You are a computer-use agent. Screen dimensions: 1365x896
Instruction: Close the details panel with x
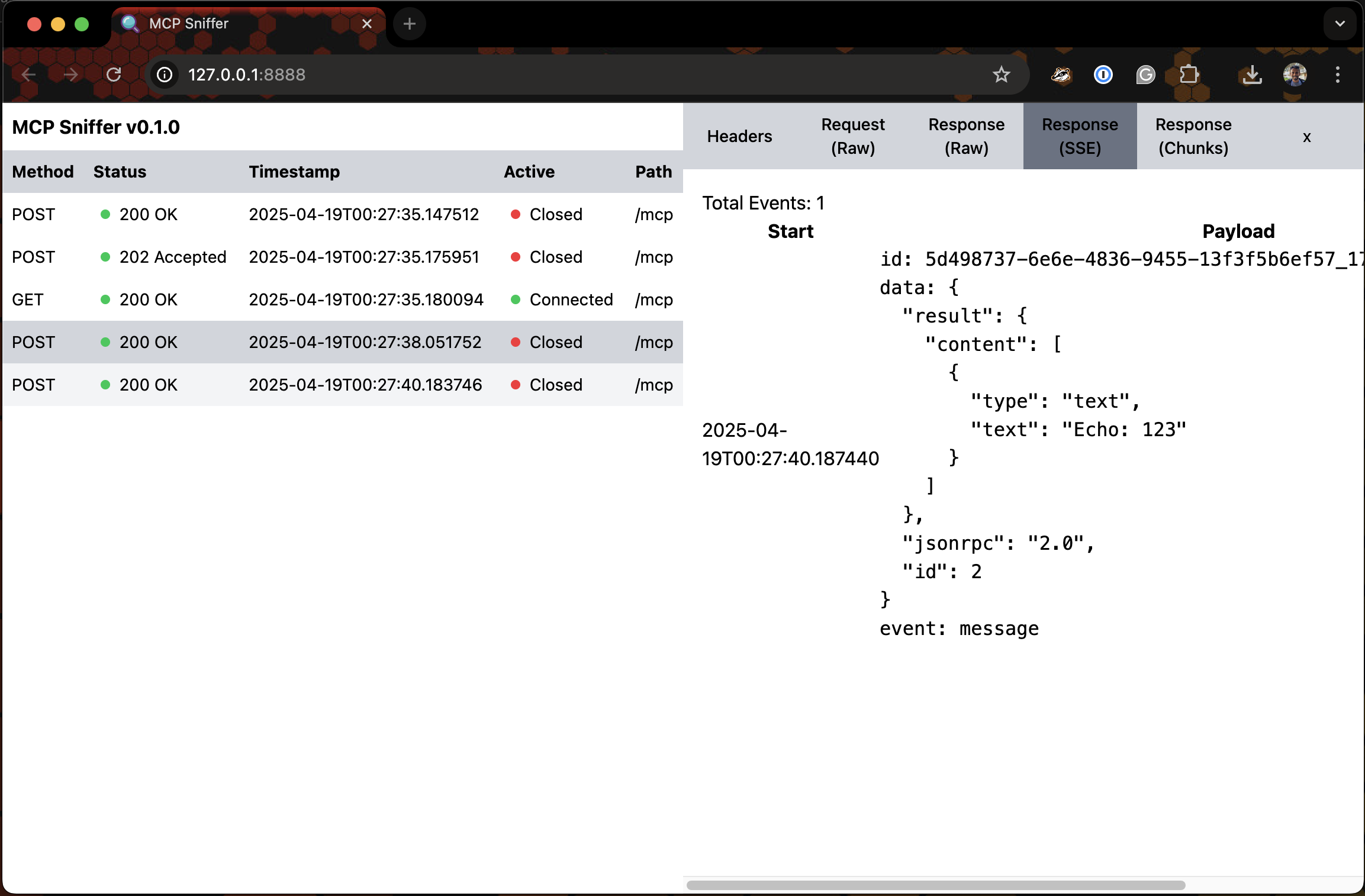[1306, 137]
